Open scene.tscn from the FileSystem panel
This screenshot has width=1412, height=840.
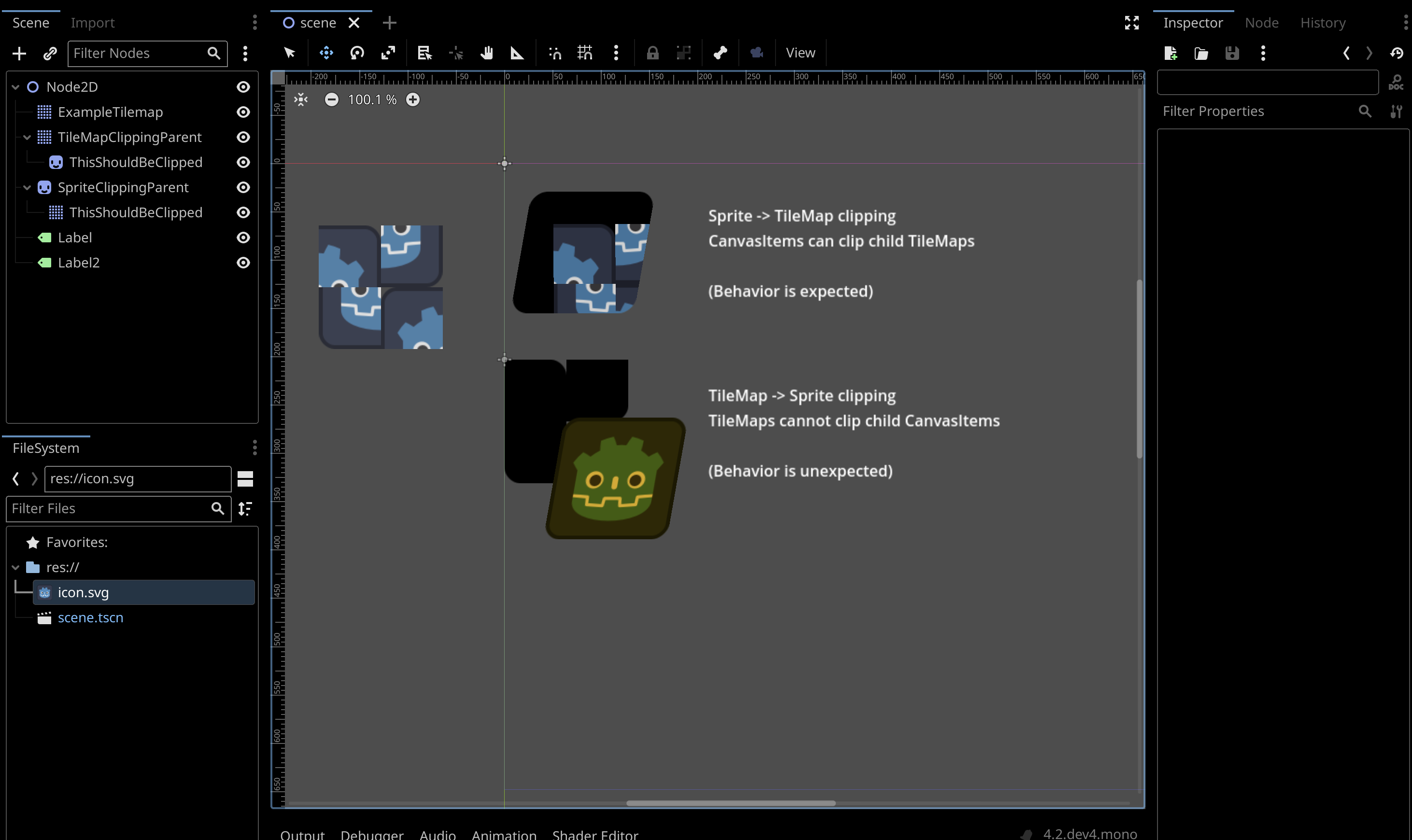click(91, 617)
